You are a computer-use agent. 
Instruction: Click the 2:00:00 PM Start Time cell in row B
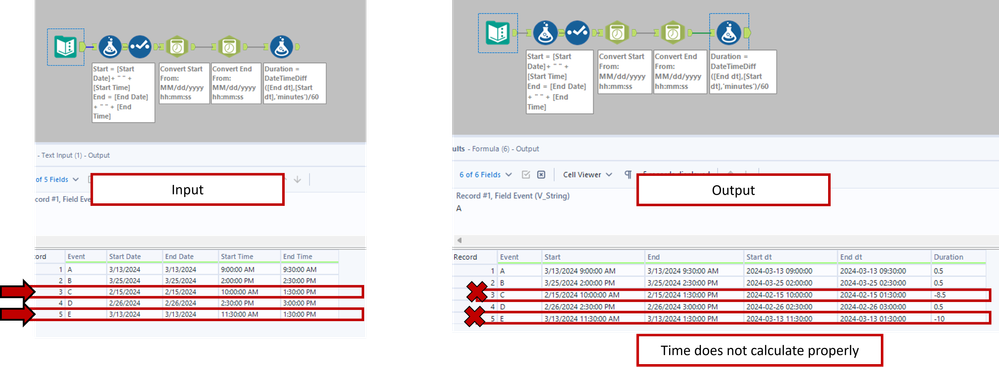(249, 281)
